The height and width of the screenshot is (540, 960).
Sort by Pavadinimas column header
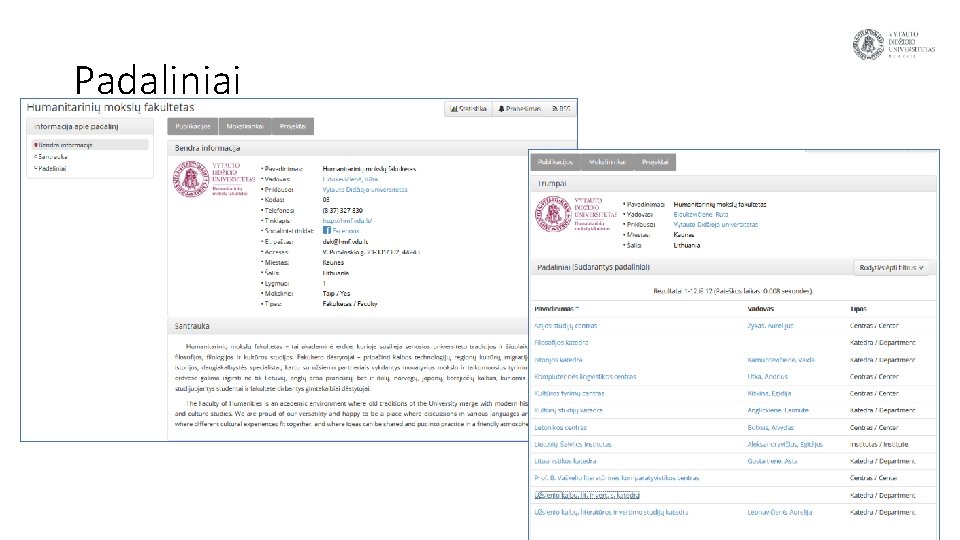(557, 309)
